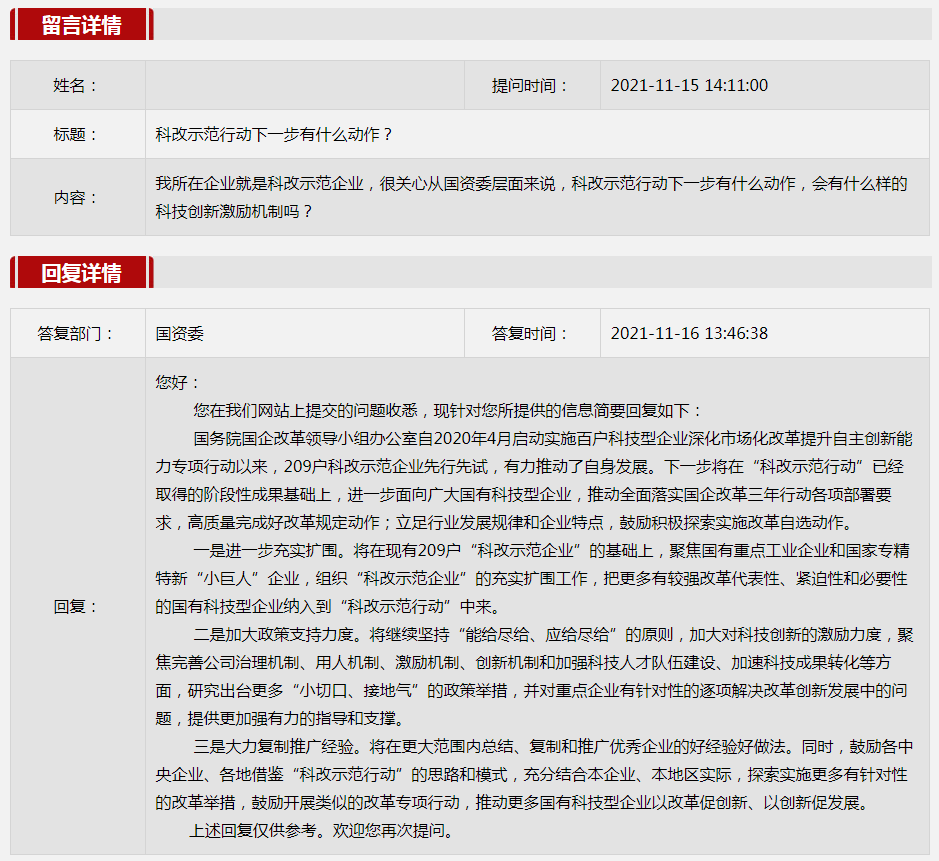Click the paragraph starting 一是进一步充实扩围
The height and width of the screenshot is (861, 939).
click(532, 578)
